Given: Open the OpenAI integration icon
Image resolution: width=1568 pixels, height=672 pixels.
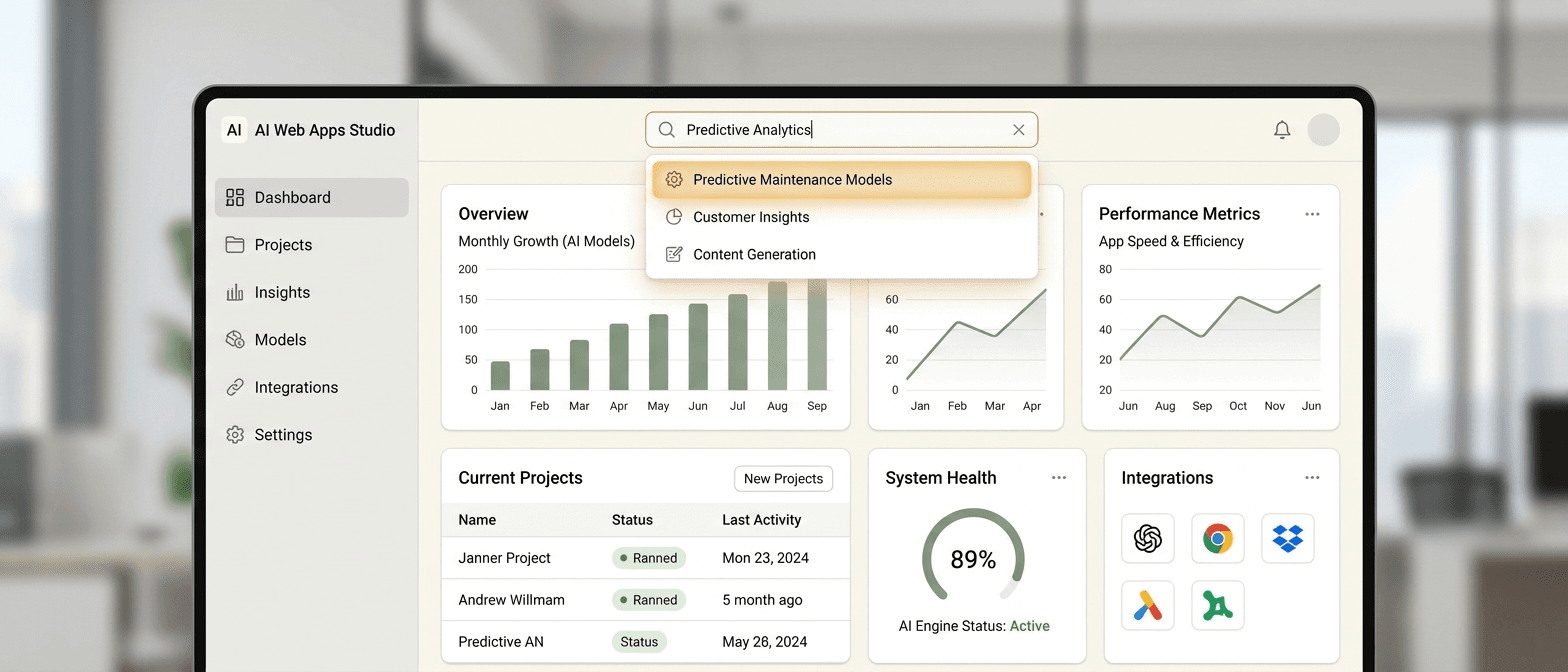Looking at the screenshot, I should pyautogui.click(x=1148, y=539).
